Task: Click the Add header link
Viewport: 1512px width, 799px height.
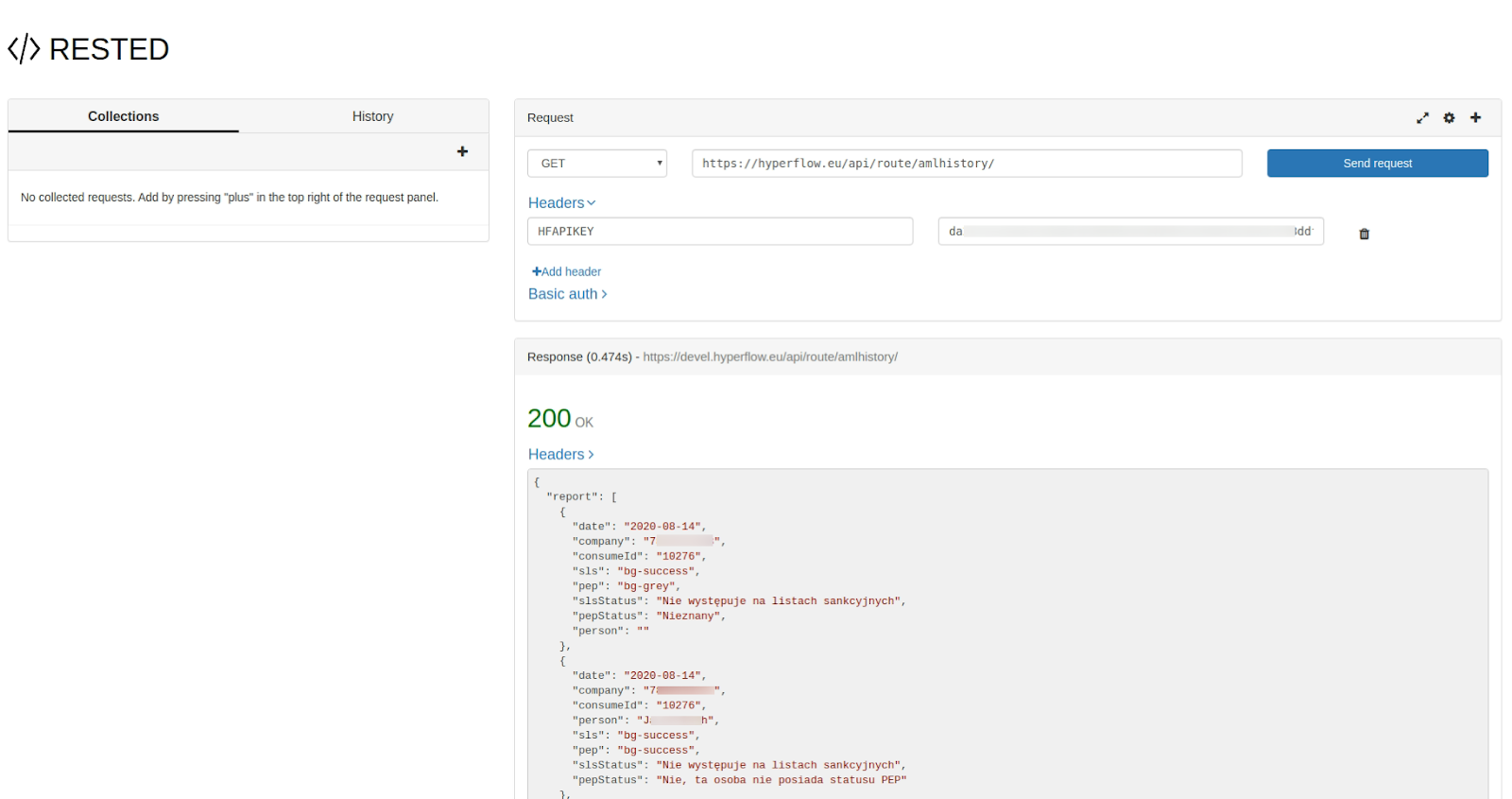Action: 567,271
